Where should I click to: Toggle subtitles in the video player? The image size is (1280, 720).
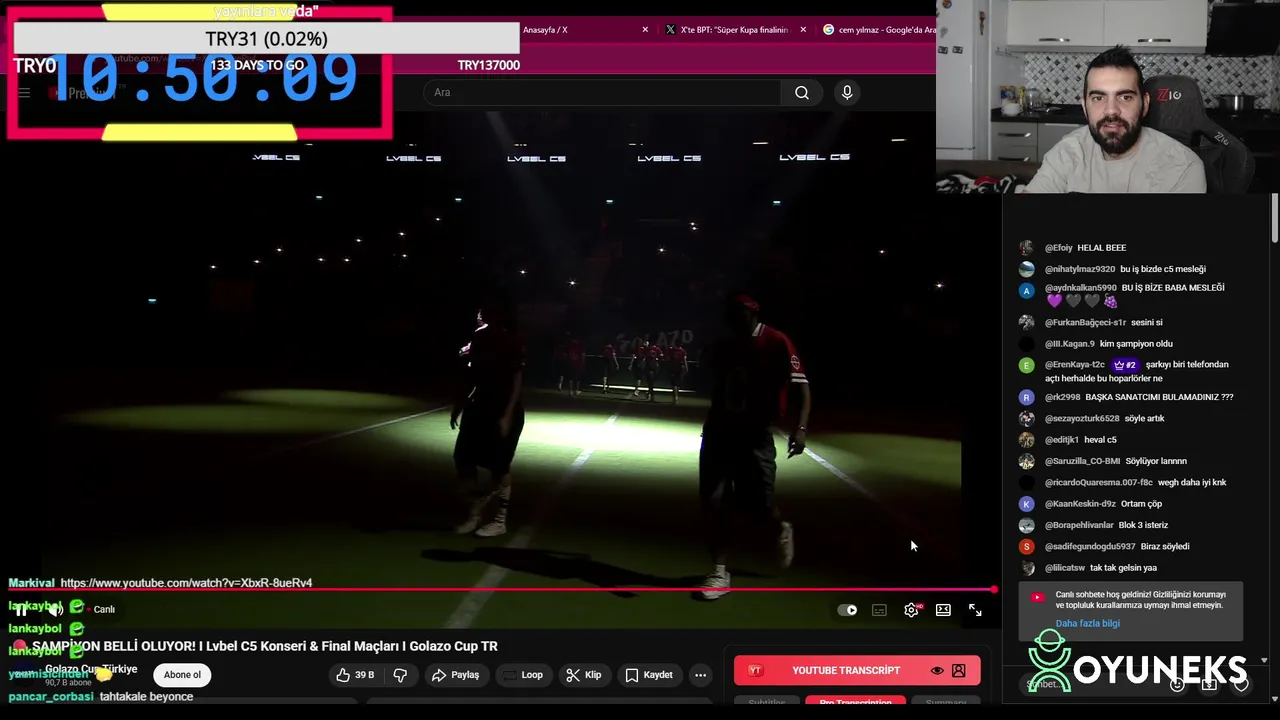879,610
